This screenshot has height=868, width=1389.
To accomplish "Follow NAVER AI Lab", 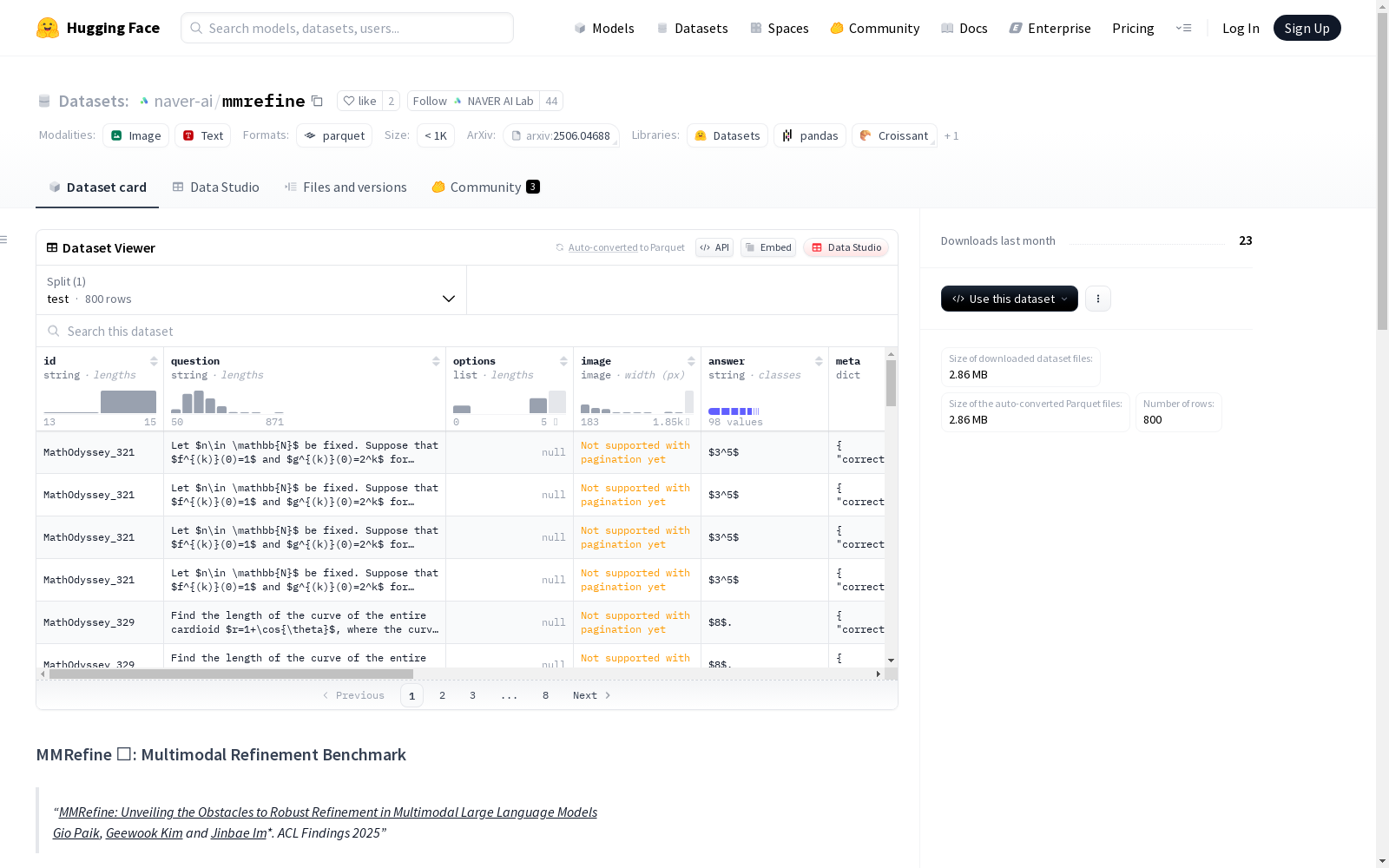I will coord(473,101).
